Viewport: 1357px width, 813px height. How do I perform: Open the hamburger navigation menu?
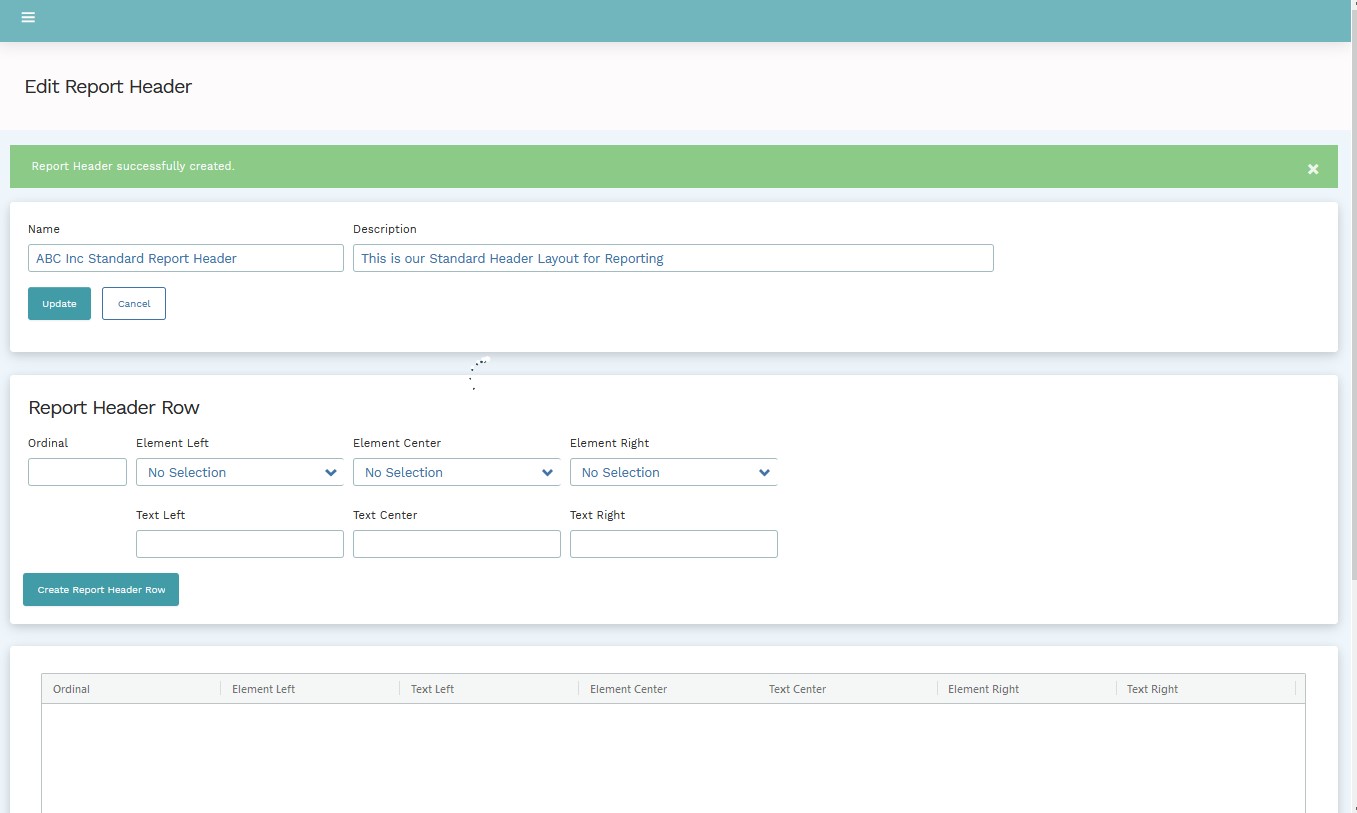pyautogui.click(x=28, y=18)
